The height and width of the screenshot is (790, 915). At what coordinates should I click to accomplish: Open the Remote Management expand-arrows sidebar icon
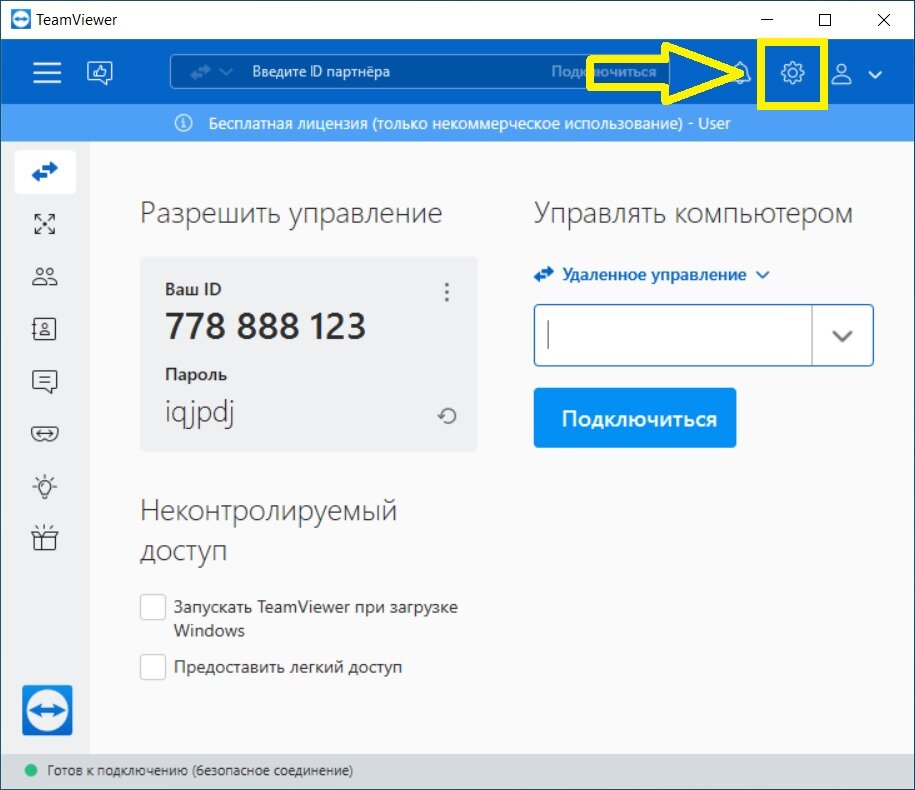click(45, 223)
